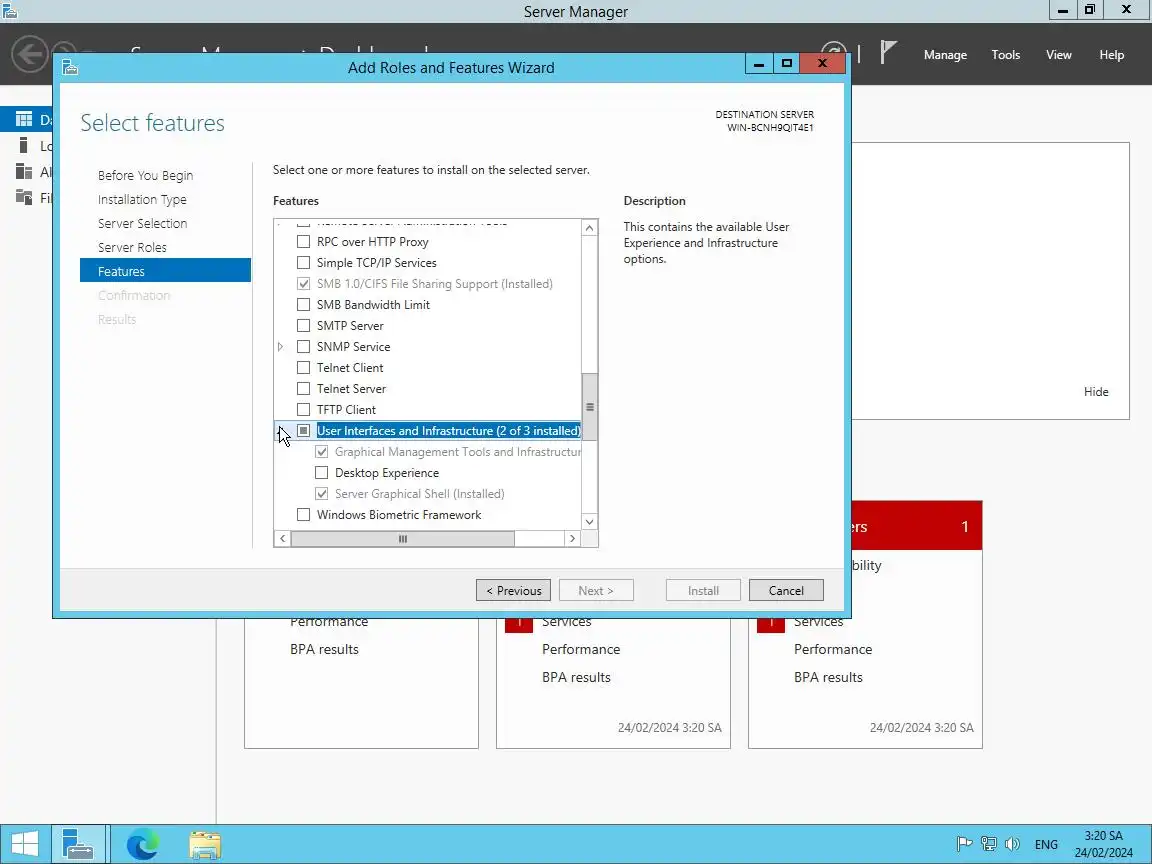Enable Windows Biometric Framework checkbox
This screenshot has height=864, width=1152.
pyautogui.click(x=303, y=514)
